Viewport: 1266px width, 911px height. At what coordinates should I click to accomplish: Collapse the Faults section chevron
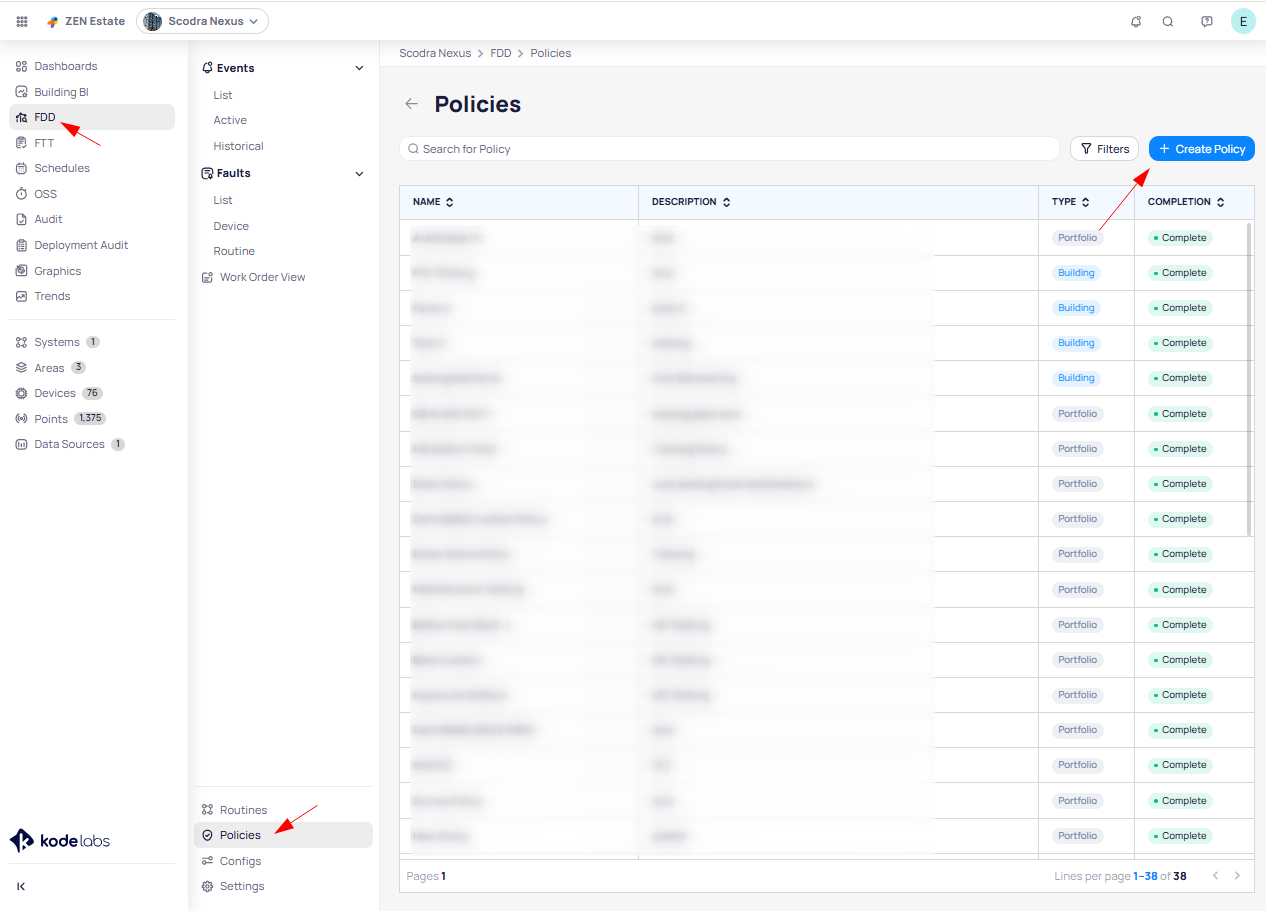pyautogui.click(x=360, y=173)
